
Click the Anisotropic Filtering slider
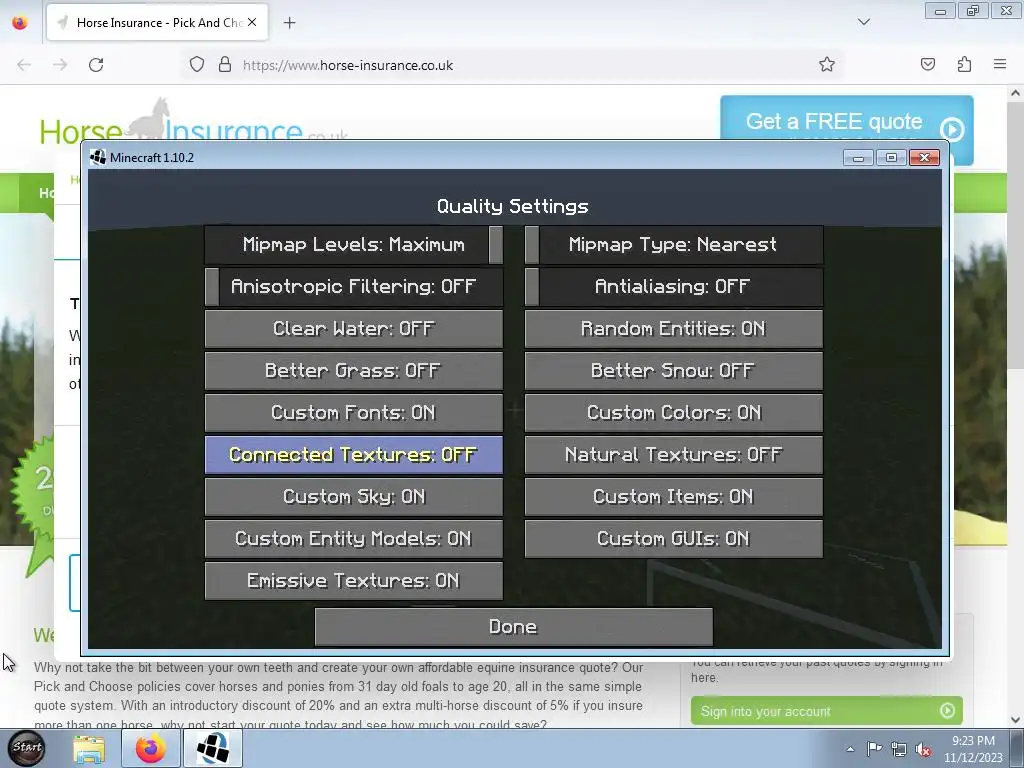(x=353, y=287)
